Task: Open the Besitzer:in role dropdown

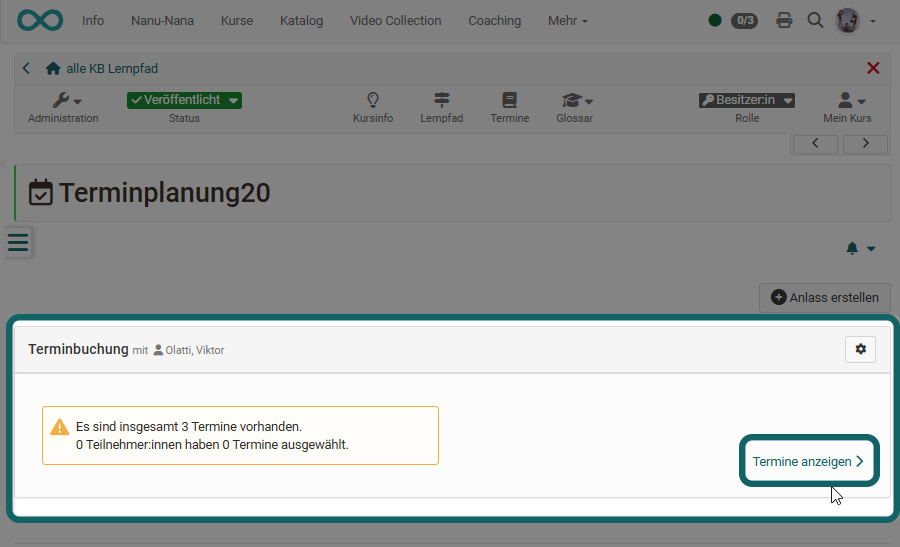Action: pos(746,100)
